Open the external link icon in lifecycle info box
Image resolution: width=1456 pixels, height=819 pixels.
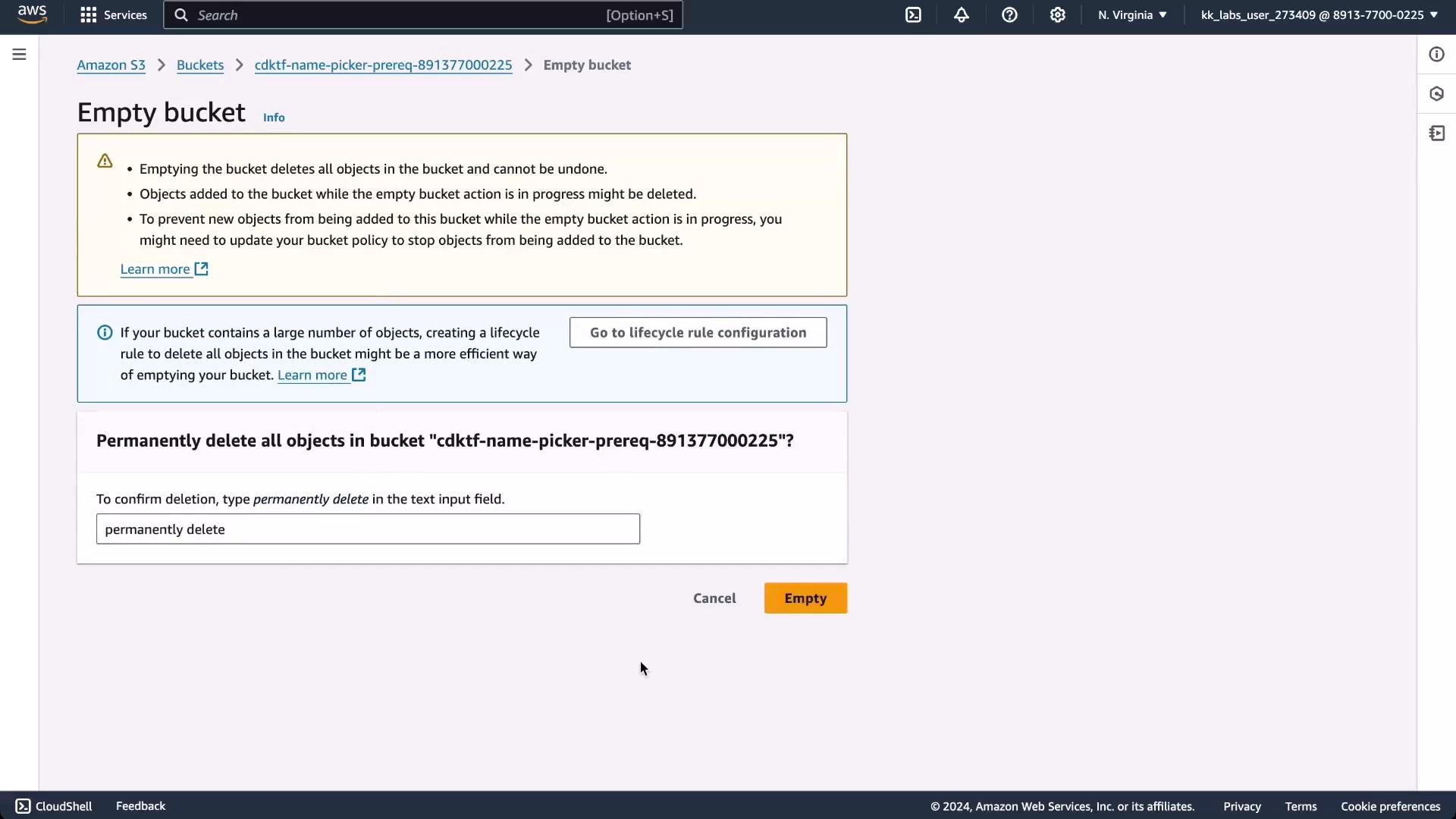(359, 375)
